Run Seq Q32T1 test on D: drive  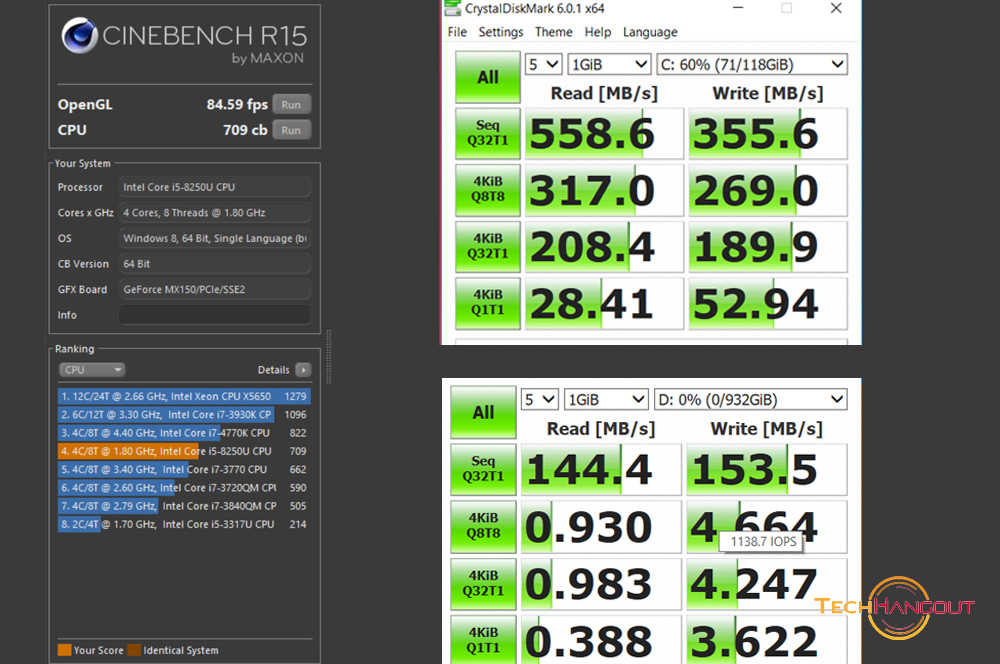pyautogui.click(x=483, y=469)
